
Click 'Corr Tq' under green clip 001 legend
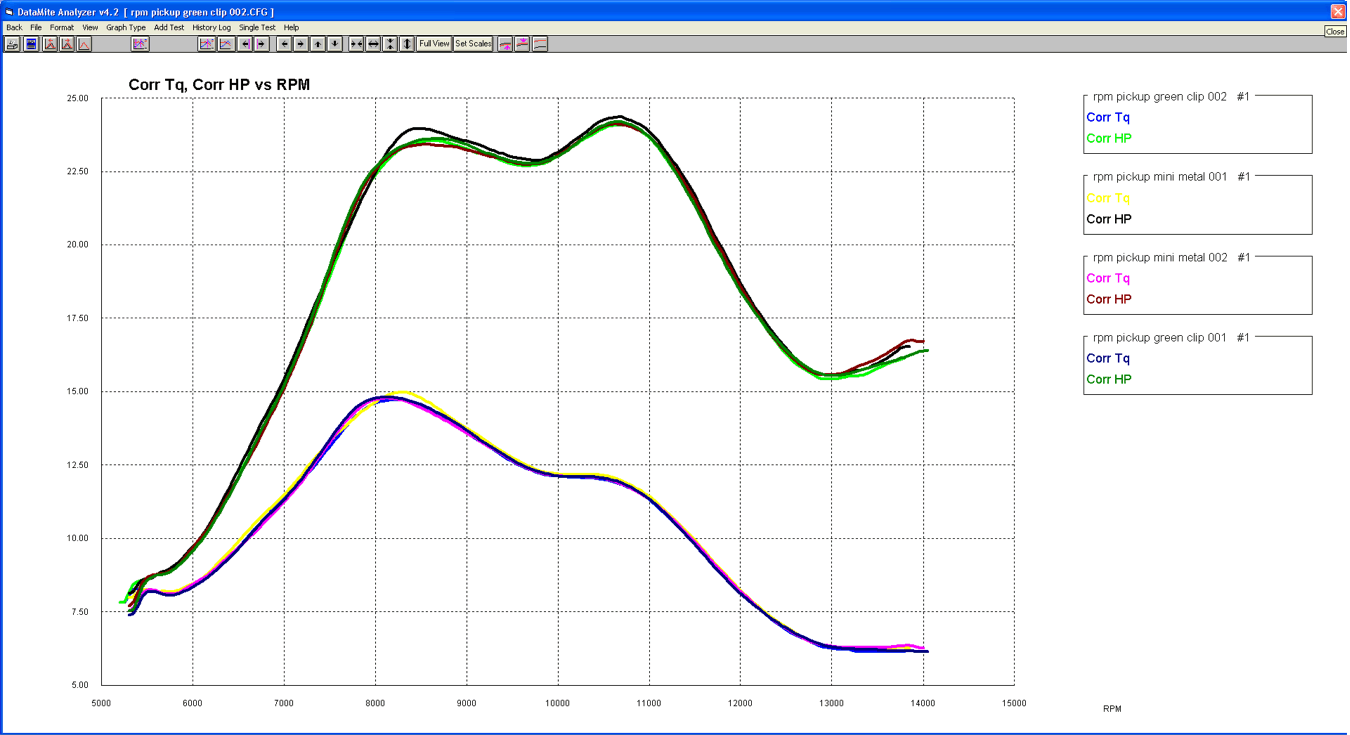pos(1108,358)
